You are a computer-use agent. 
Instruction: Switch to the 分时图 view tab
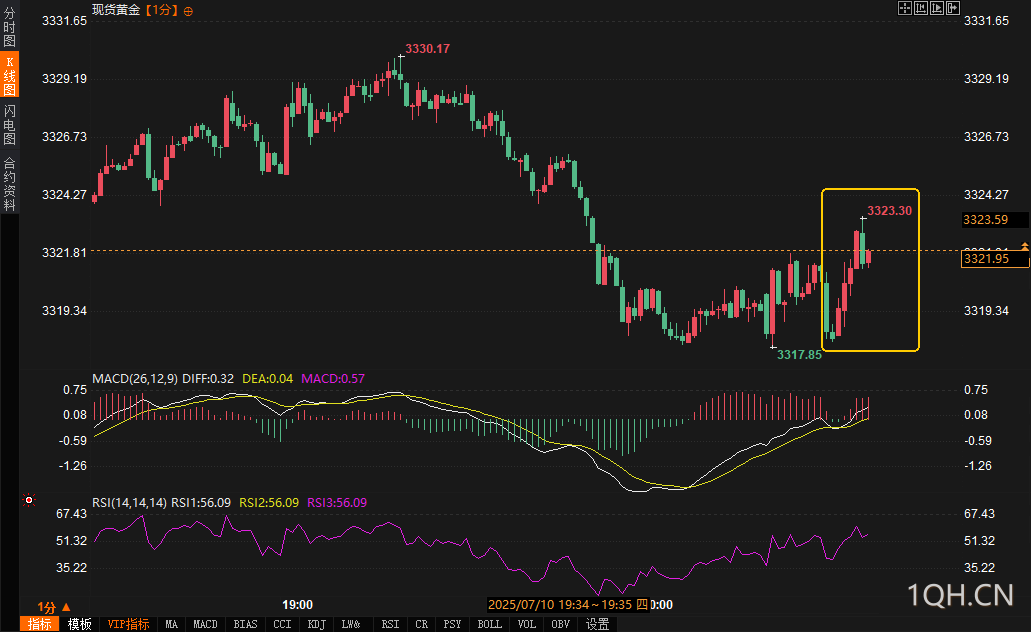point(10,28)
